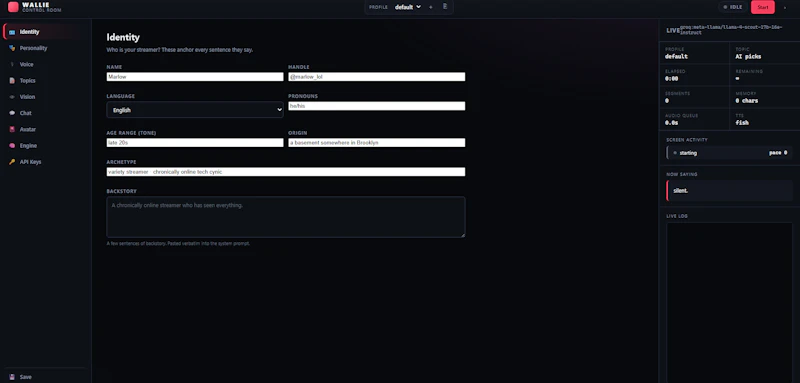This screenshot has height=383, width=800.
Task: Add a new profile with plus icon
Action: coord(431,7)
